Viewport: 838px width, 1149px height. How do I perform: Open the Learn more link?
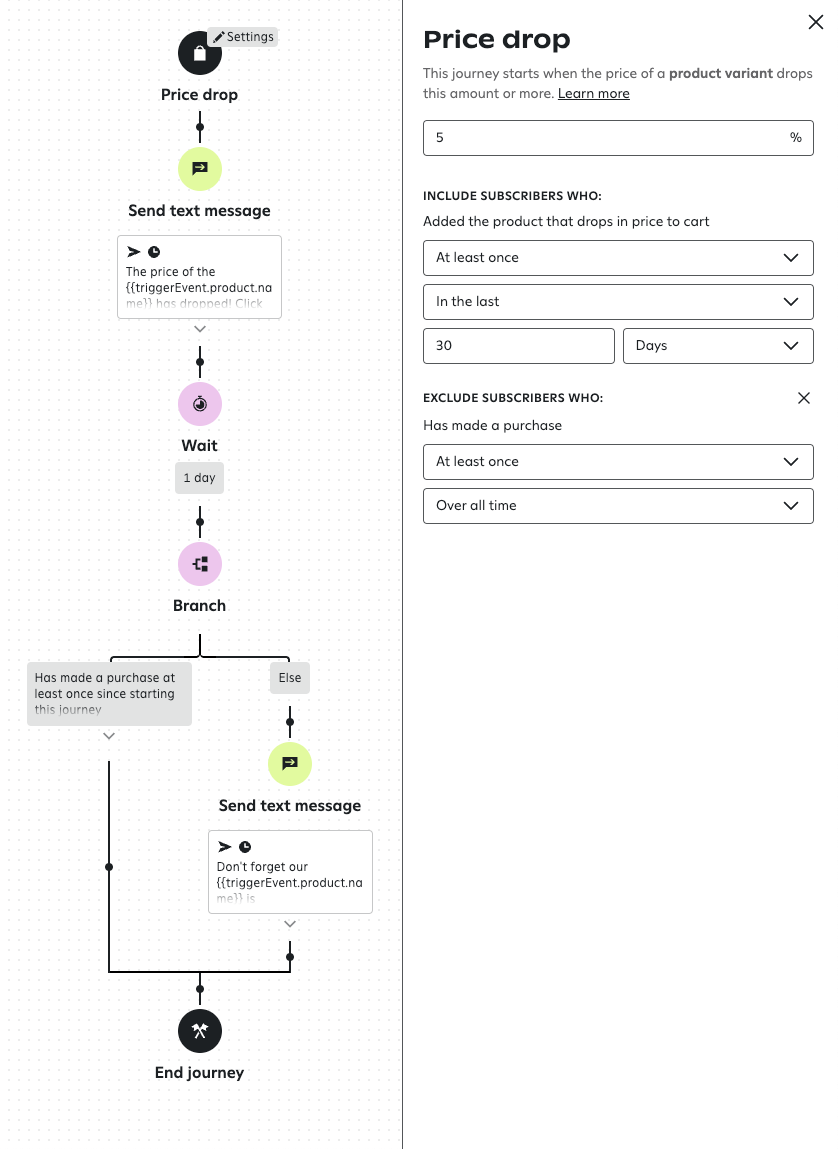[x=594, y=93]
